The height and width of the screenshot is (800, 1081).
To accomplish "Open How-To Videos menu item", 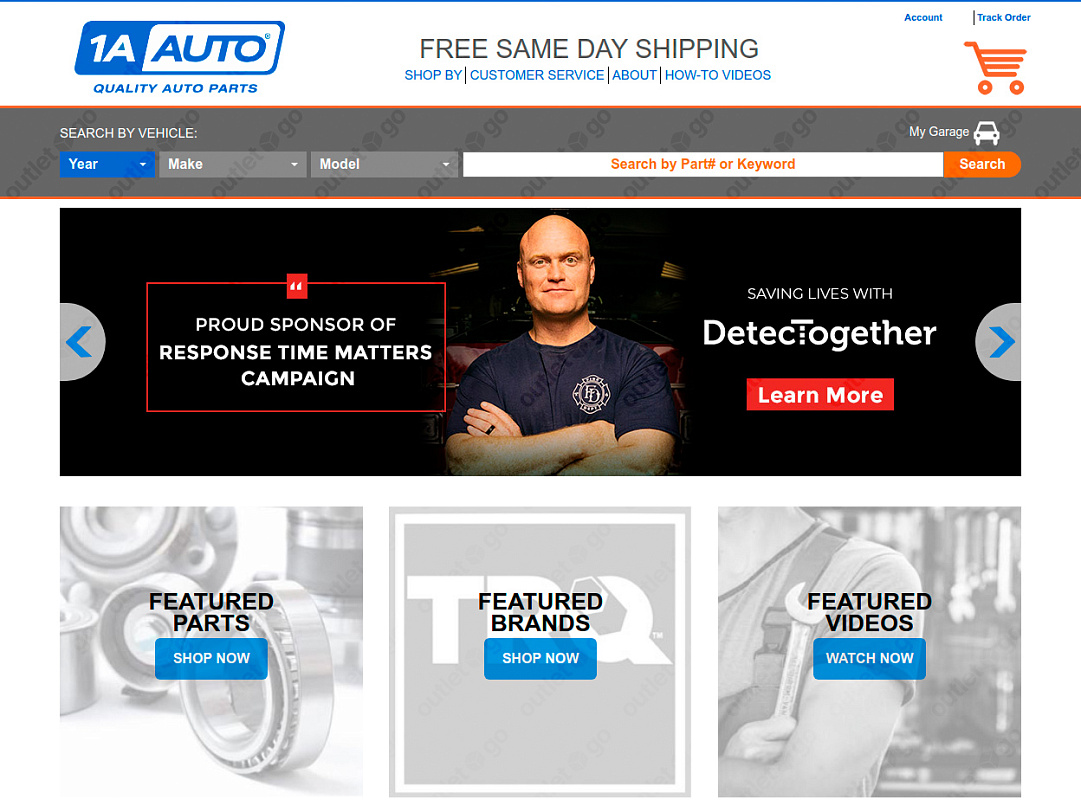I will coord(718,75).
